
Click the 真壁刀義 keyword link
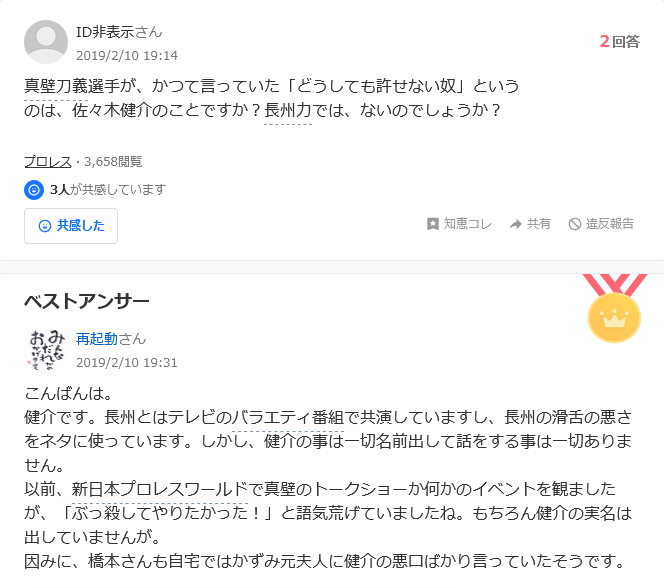click(56, 86)
